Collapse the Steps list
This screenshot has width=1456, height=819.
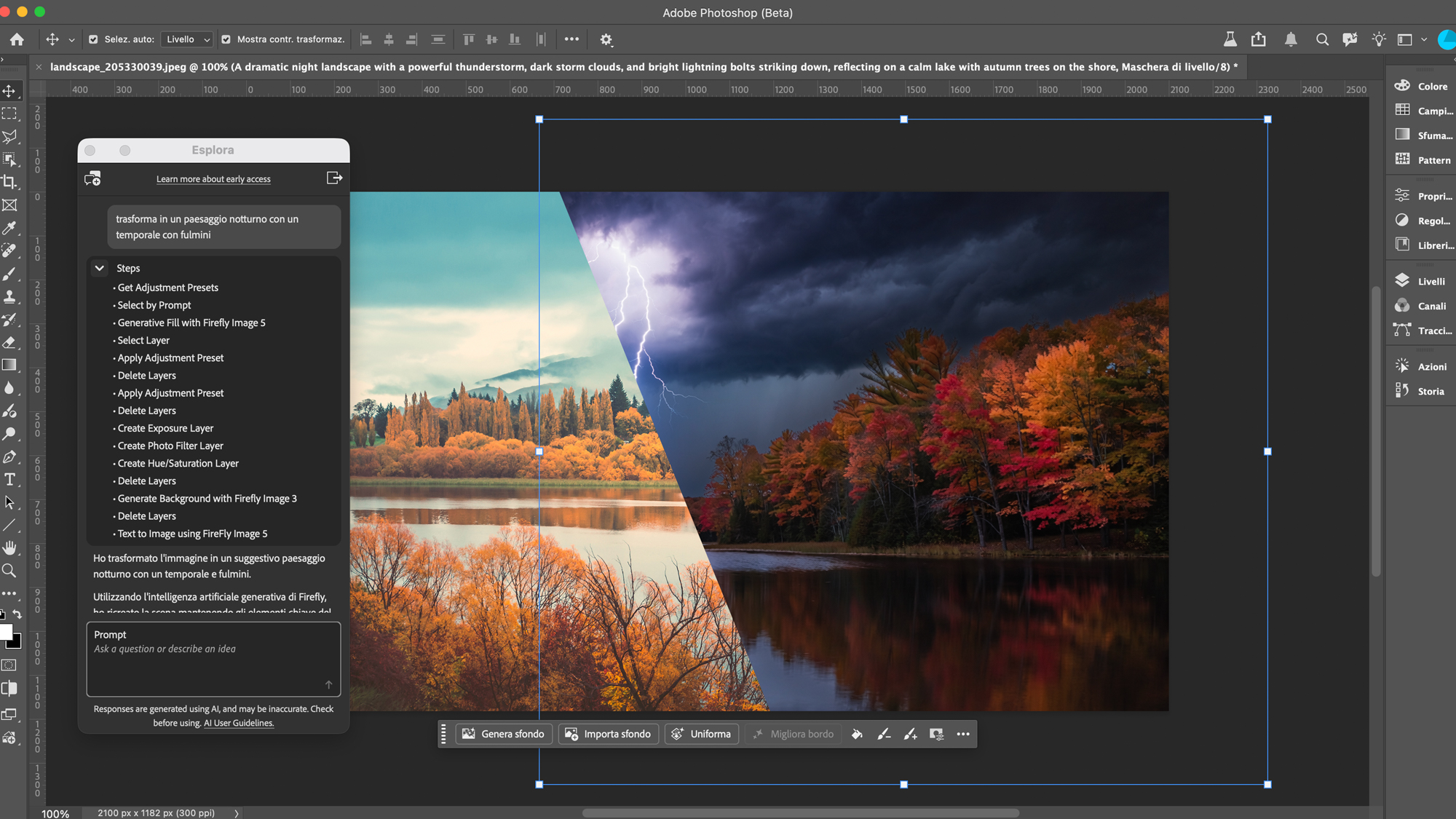coord(100,268)
